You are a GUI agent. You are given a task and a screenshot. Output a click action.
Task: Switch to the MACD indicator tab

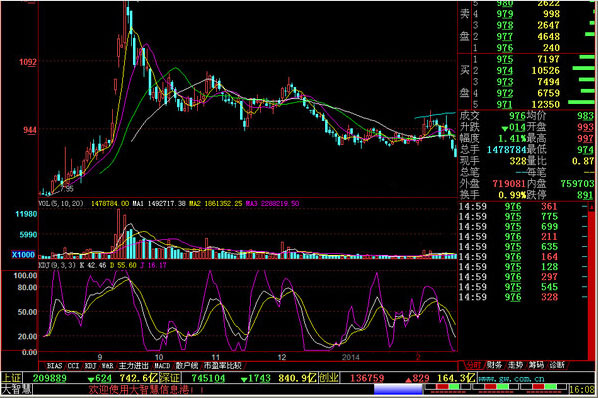pyautogui.click(x=162, y=366)
